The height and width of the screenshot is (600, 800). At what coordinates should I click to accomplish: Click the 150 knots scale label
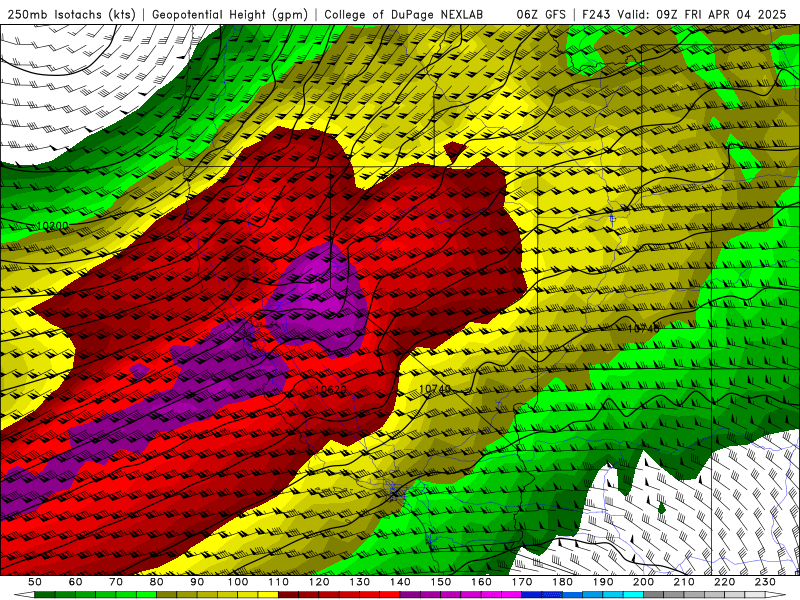point(441,582)
